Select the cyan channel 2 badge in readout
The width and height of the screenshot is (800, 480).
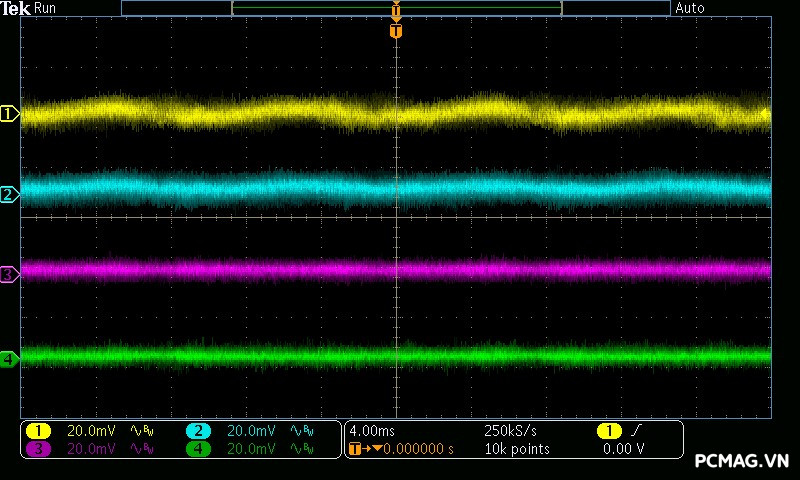(x=198, y=430)
